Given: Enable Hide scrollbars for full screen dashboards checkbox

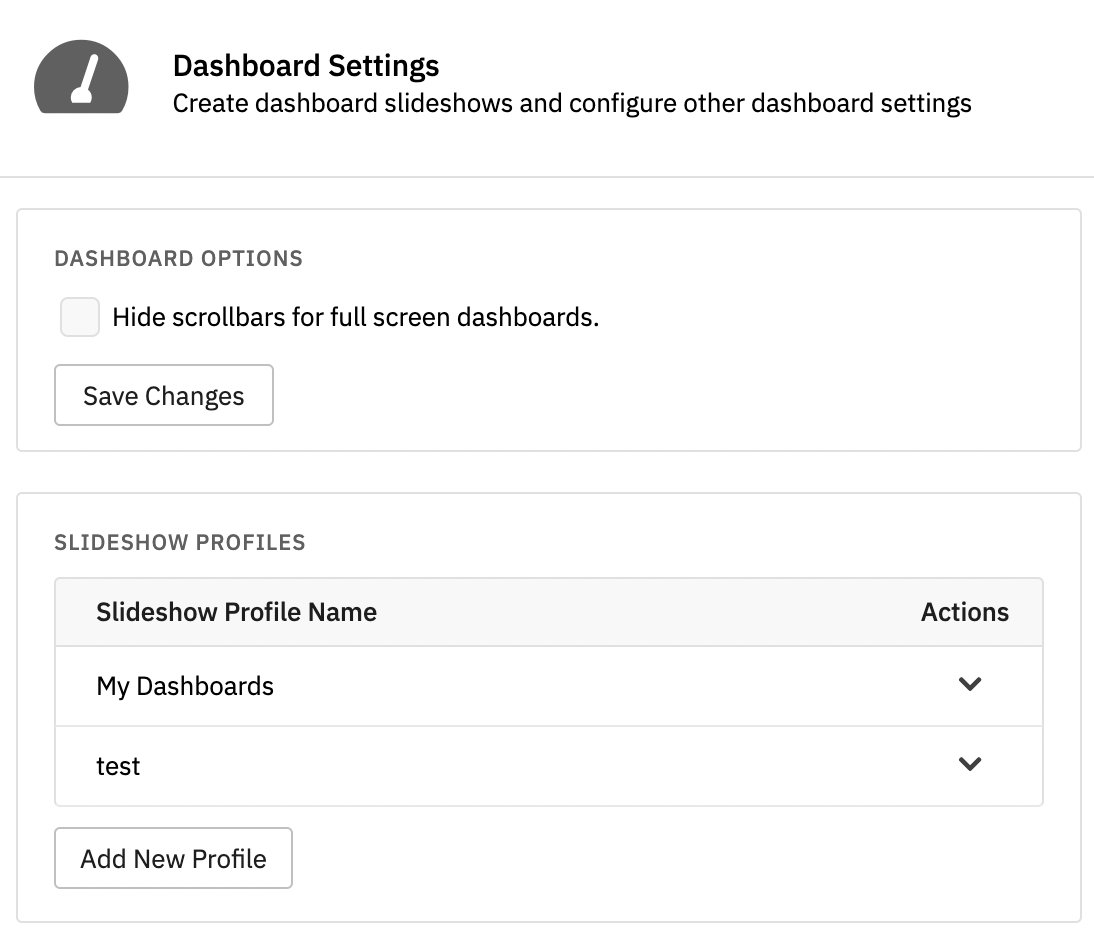Looking at the screenshot, I should [x=80, y=317].
